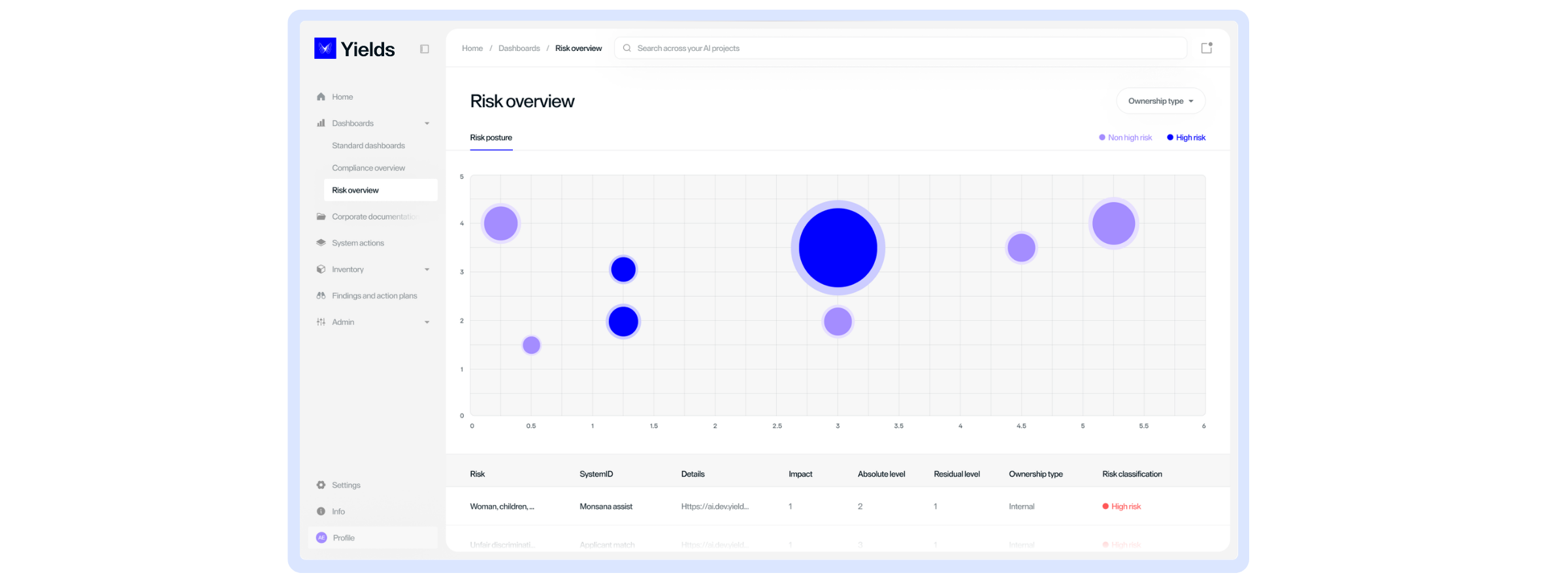1568x588 pixels.
Task: Select the Home icon in the sidebar
Action: tap(321, 96)
